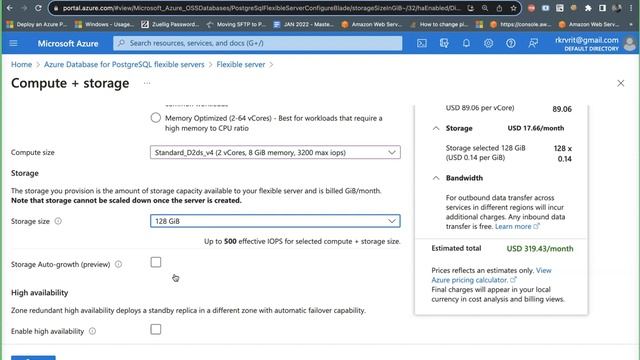The height and width of the screenshot is (360, 640).
Task: Open the account avatar for rkrvrit@gmail.com
Action: coord(630,44)
